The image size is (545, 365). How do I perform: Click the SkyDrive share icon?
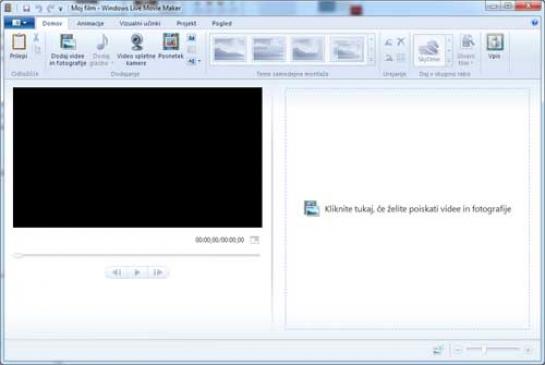pyautogui.click(x=429, y=49)
